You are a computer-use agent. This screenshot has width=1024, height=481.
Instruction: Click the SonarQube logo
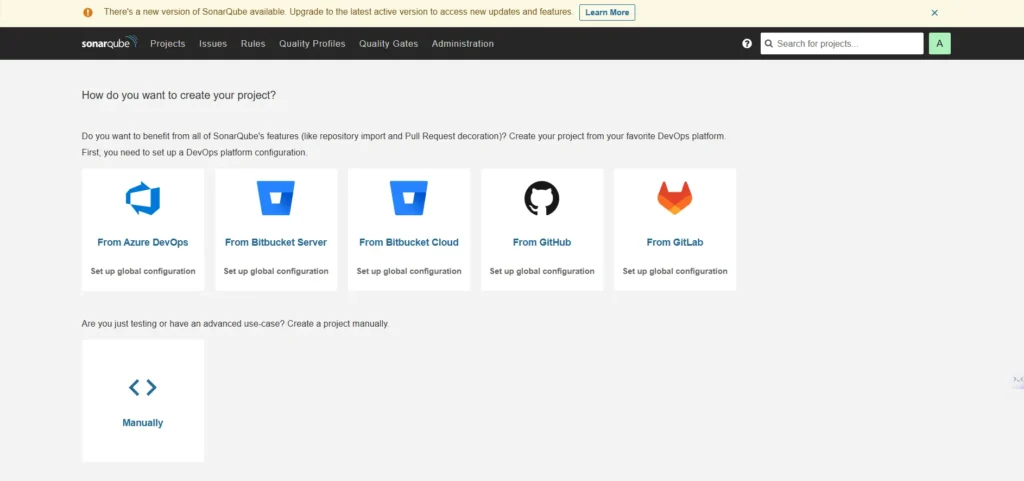click(x=109, y=43)
